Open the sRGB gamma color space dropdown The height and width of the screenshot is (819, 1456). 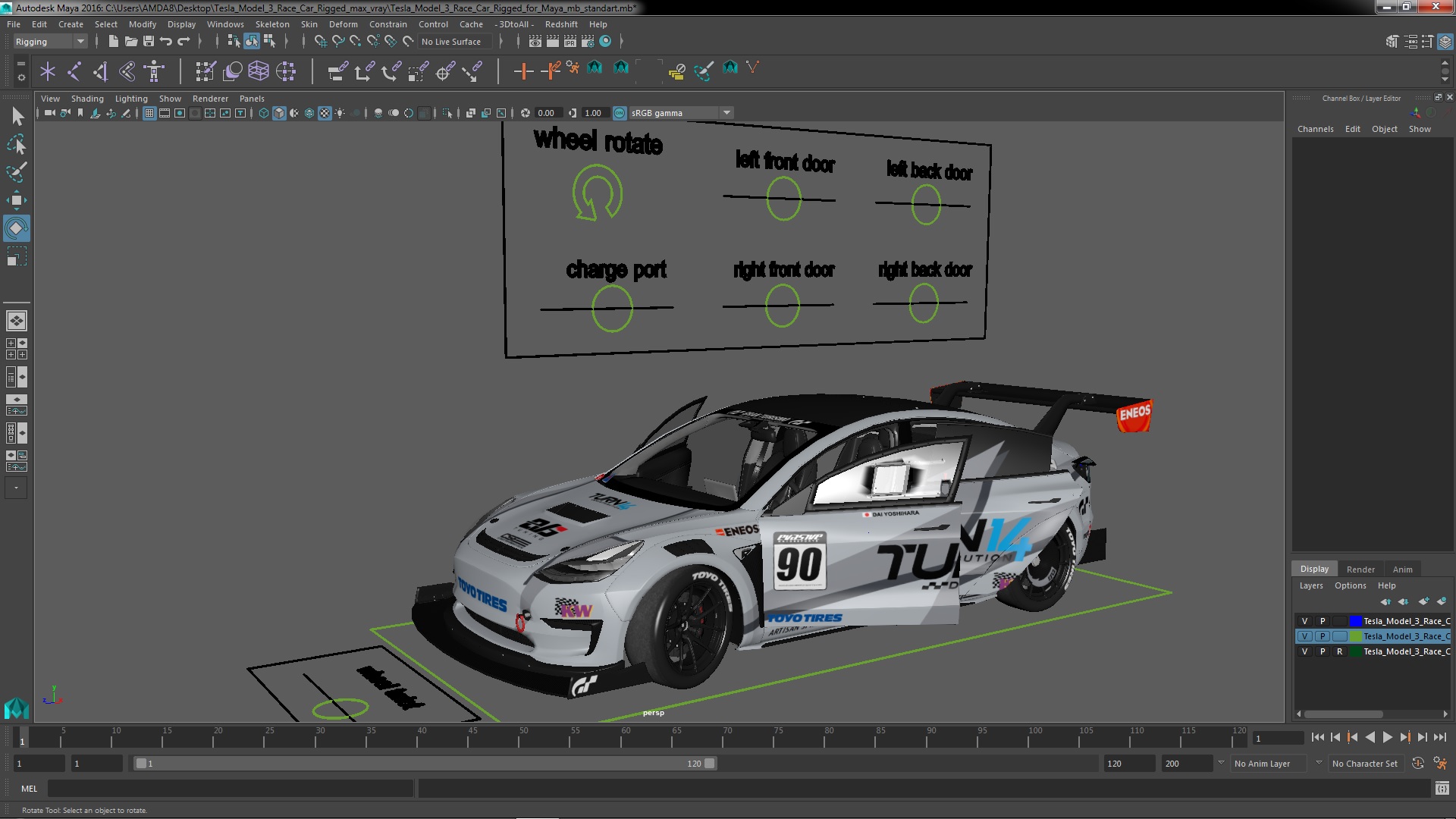point(681,113)
